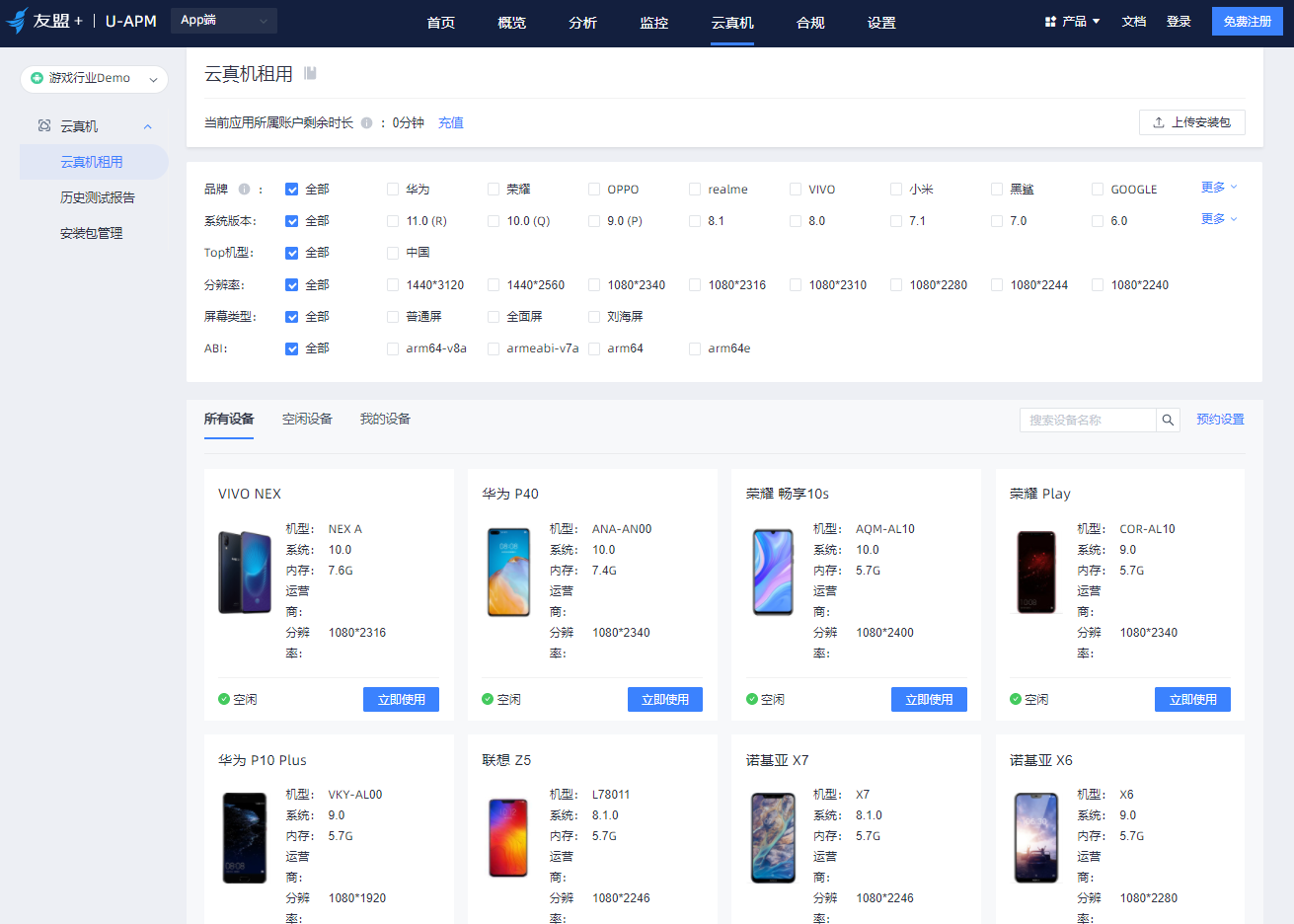Click 立即使用 for 荣耀 畅享10s
Image resolution: width=1294 pixels, height=924 pixels.
pos(929,700)
